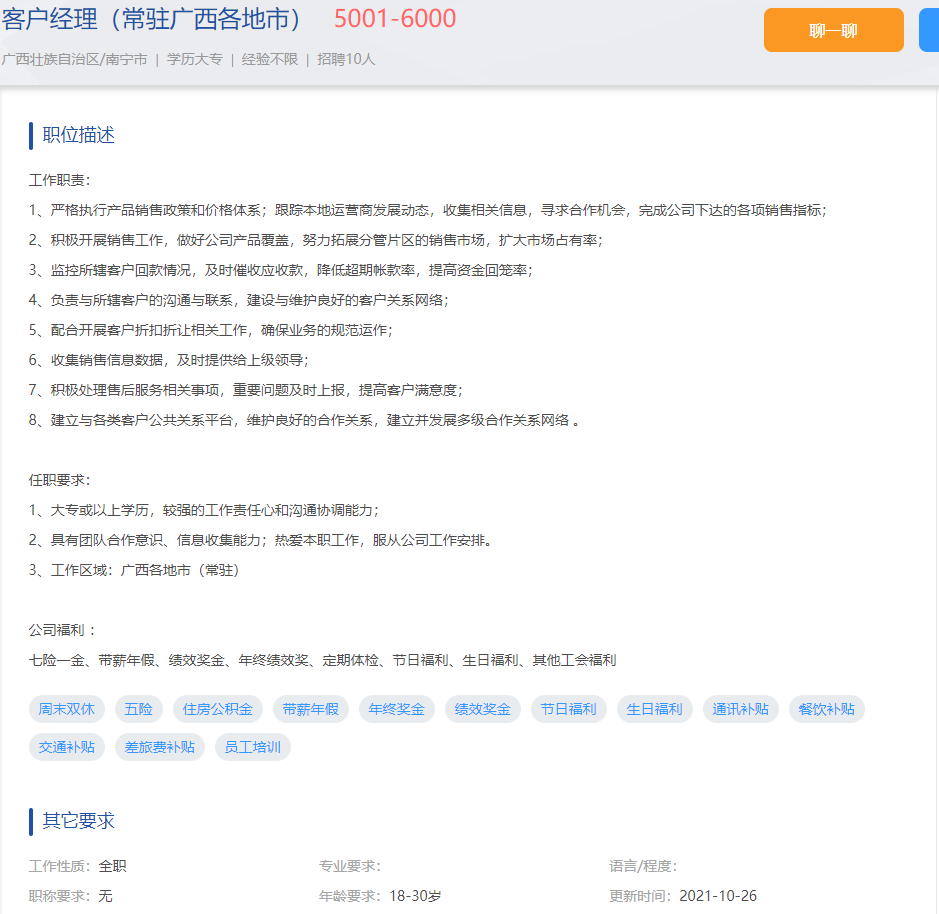
Task: Click the 五险 benefit tag
Action: (x=139, y=709)
